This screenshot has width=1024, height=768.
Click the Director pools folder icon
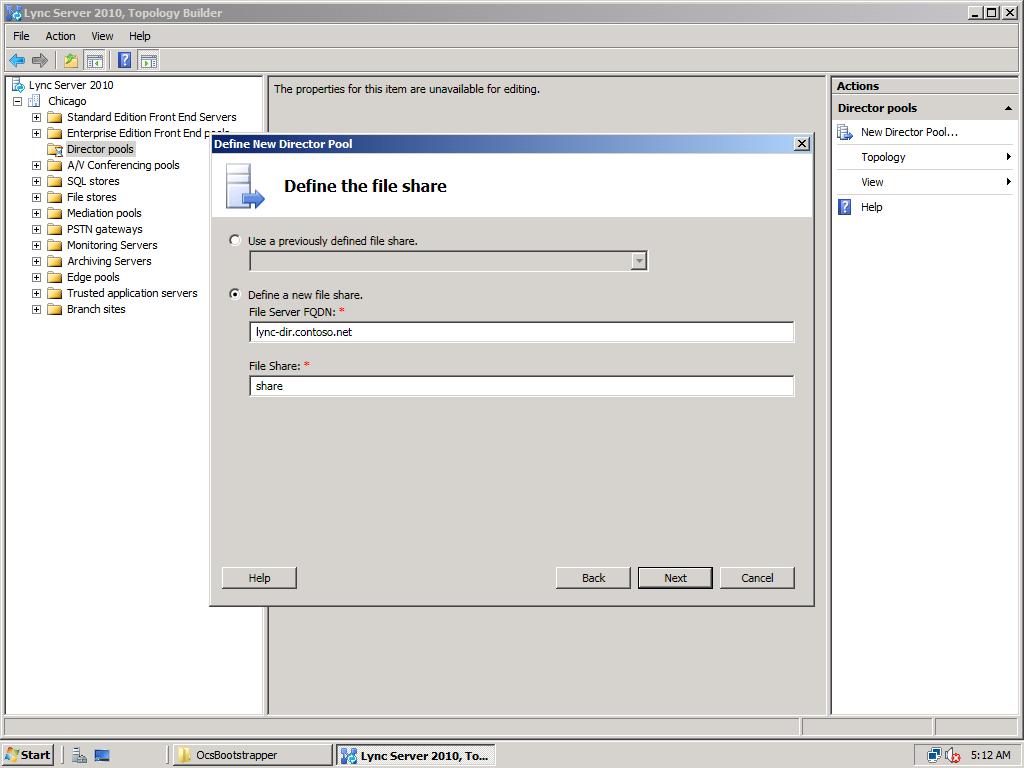[56, 150]
